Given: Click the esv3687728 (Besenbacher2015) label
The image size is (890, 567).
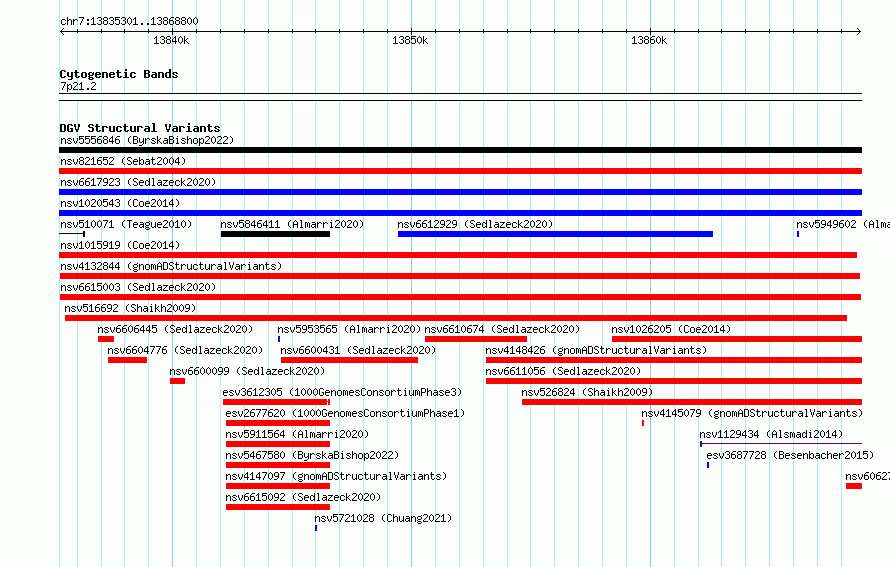Looking at the screenshot, I should pyautogui.click(x=790, y=455).
